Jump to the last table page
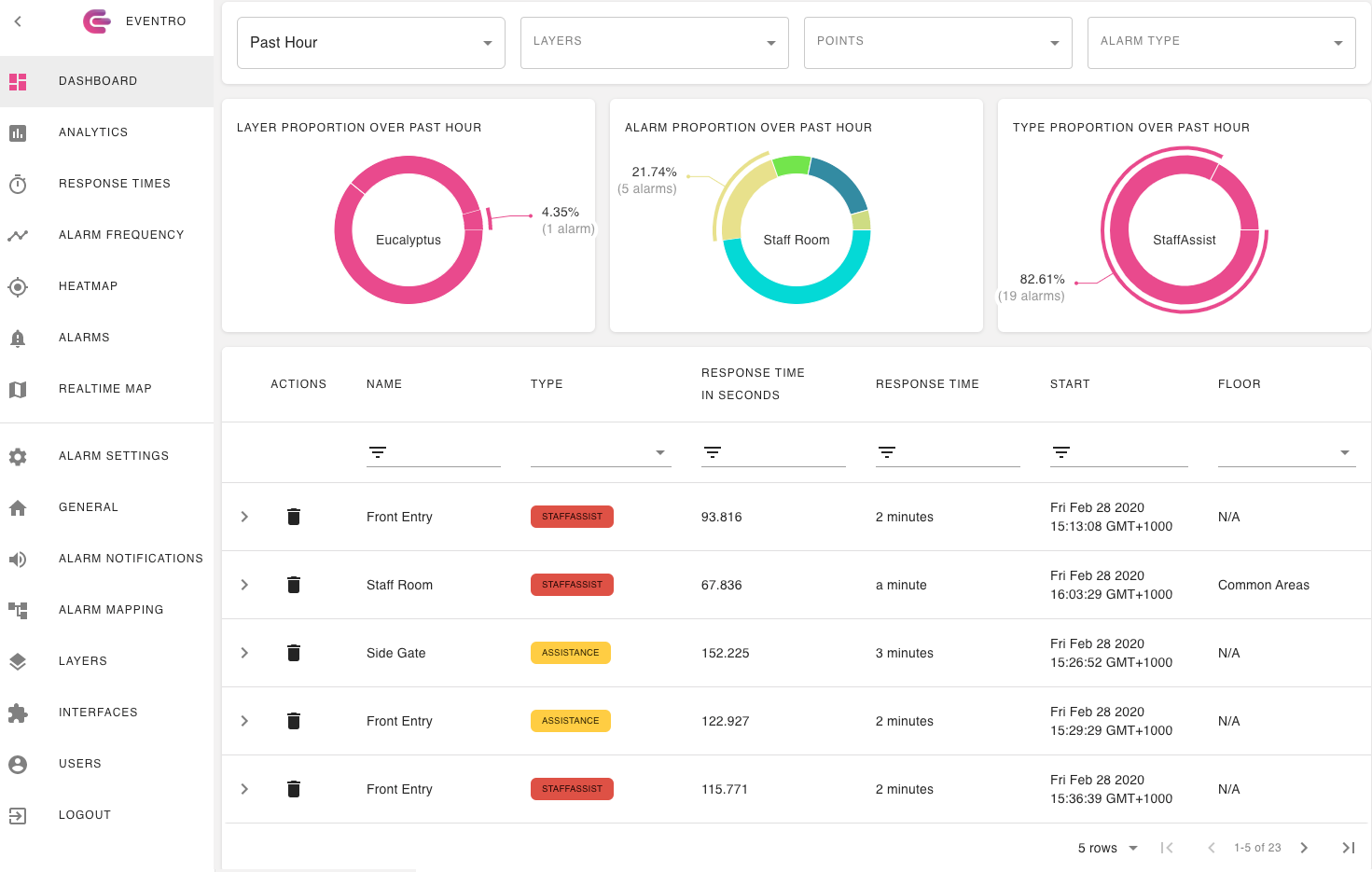 1349,848
